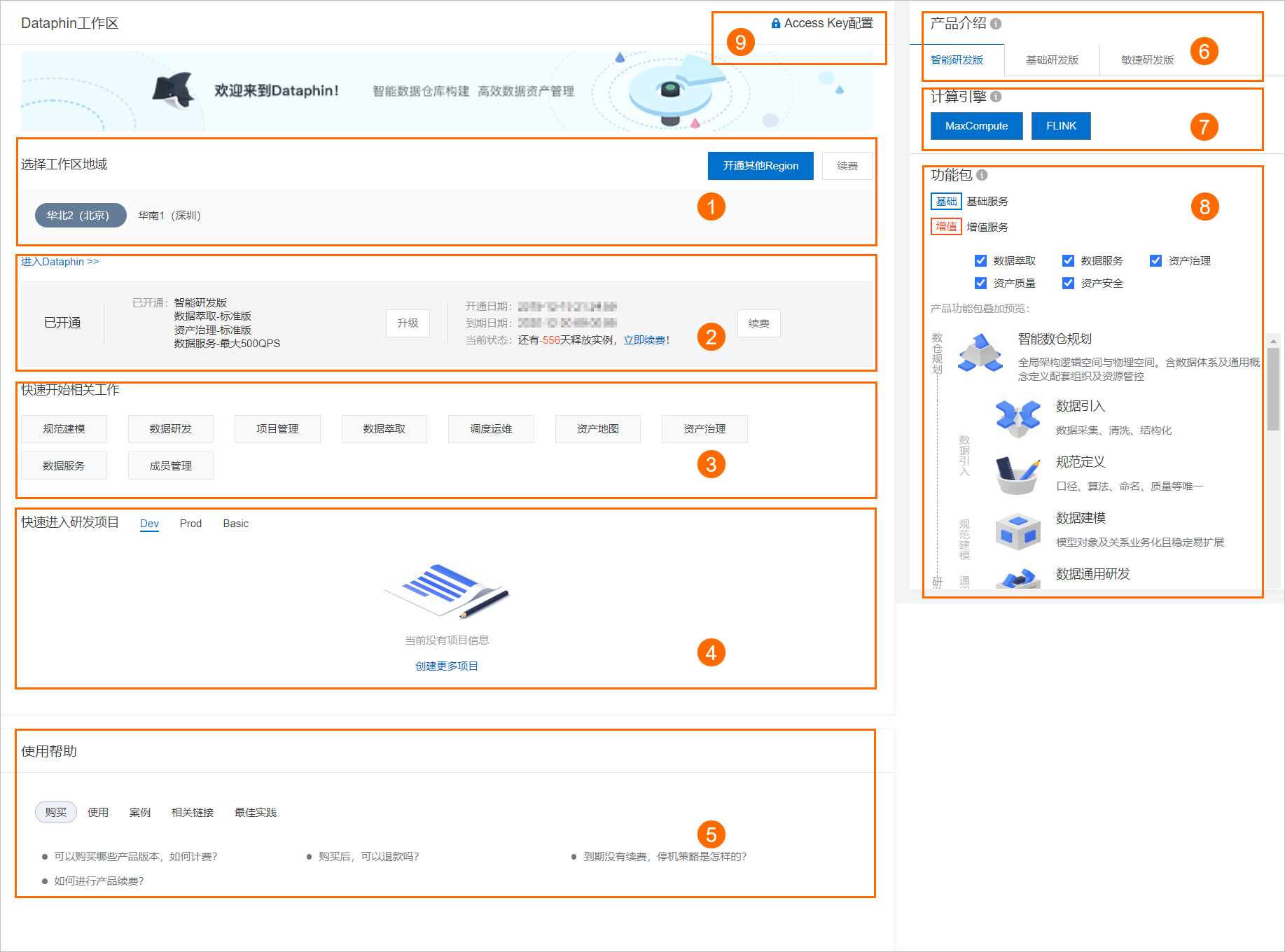Image resolution: width=1285 pixels, height=952 pixels.
Task: Switch to 基础研发版 tab
Action: [1052, 60]
